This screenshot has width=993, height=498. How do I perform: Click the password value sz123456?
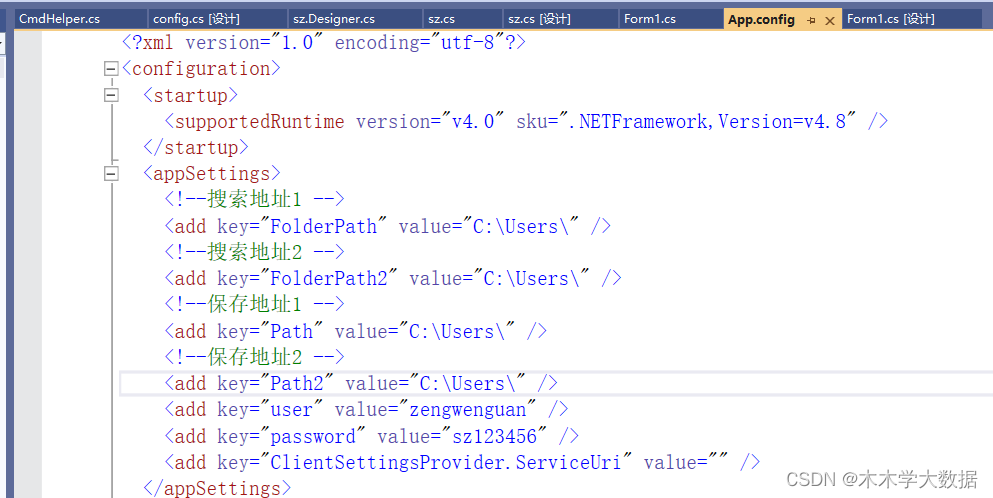[x=495, y=436]
